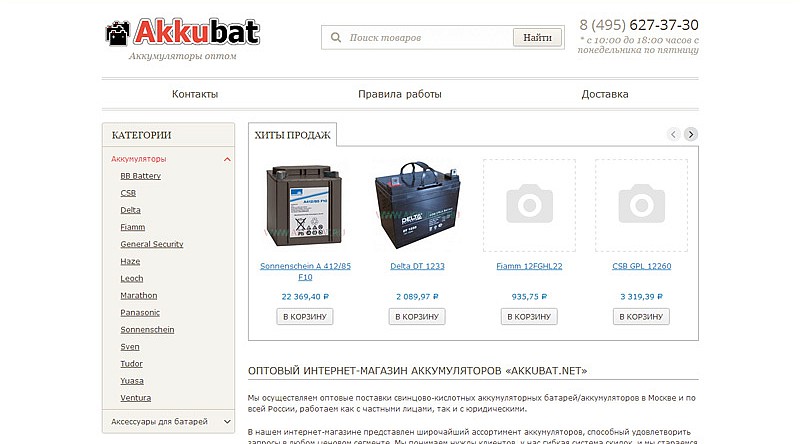Open the Доставка menu item

[605, 94]
